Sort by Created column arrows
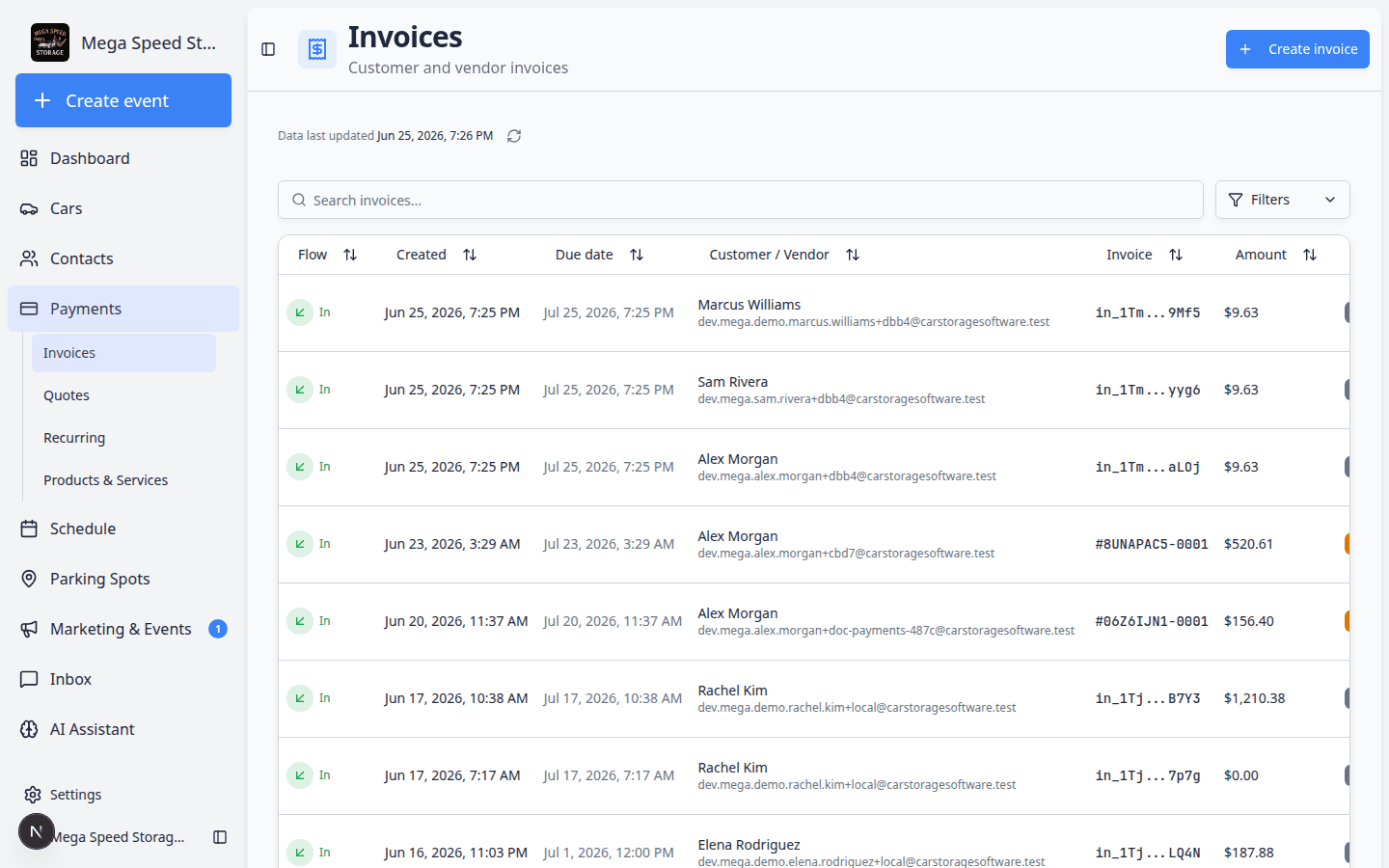The width and height of the screenshot is (1389, 868). [x=470, y=255]
